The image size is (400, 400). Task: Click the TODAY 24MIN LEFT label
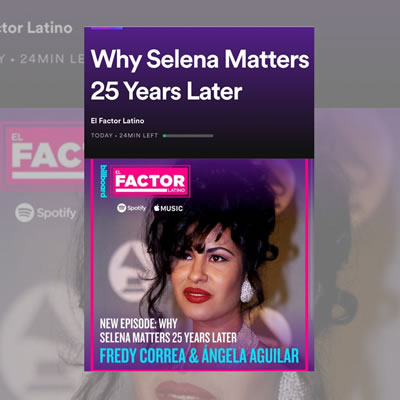(124, 135)
